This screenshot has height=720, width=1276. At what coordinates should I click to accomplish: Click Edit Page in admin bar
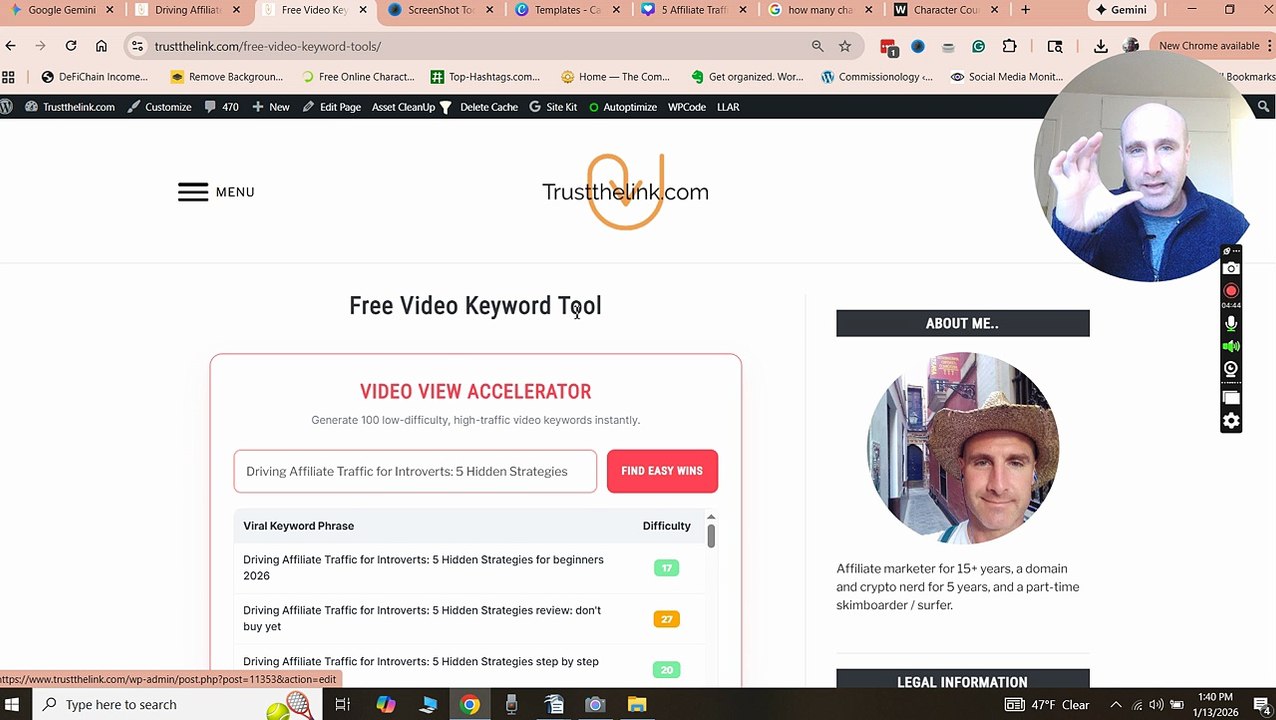(331, 107)
